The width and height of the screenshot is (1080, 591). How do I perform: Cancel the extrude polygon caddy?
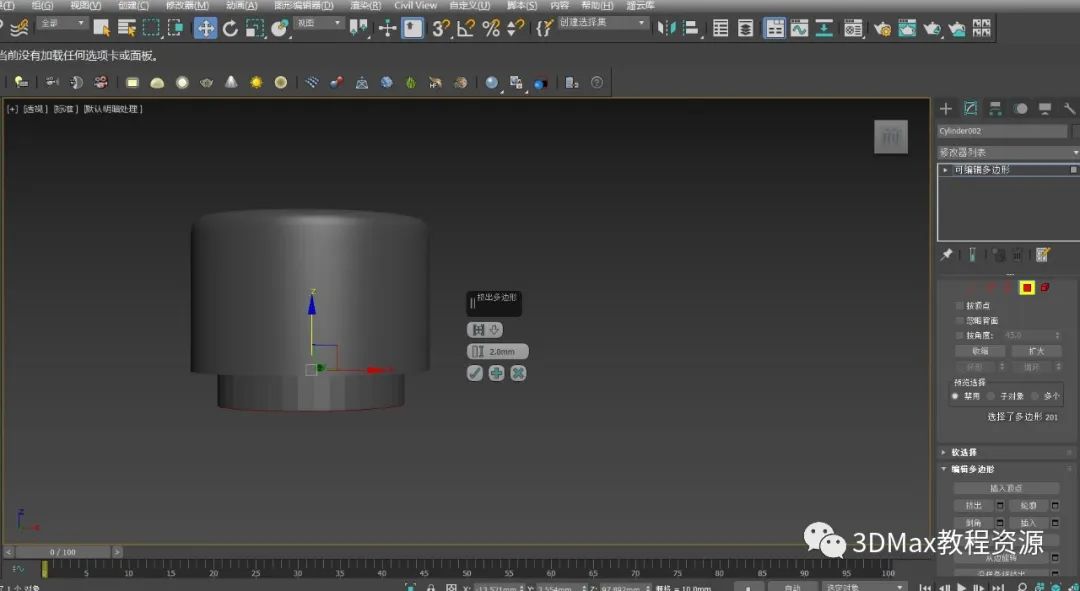[518, 373]
